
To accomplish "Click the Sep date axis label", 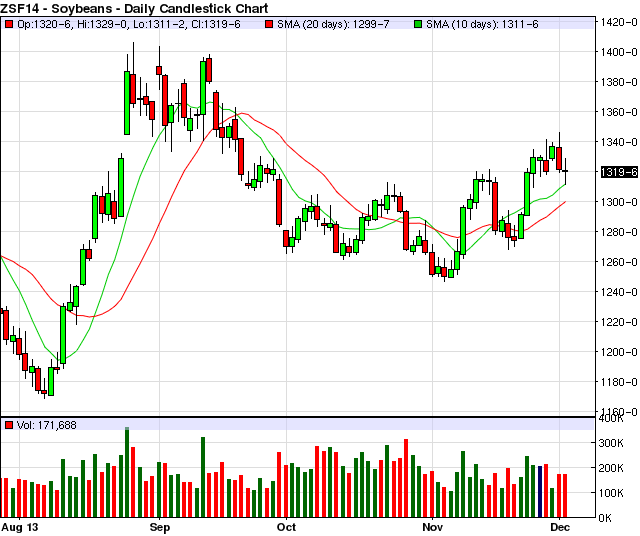I will pos(160,527).
